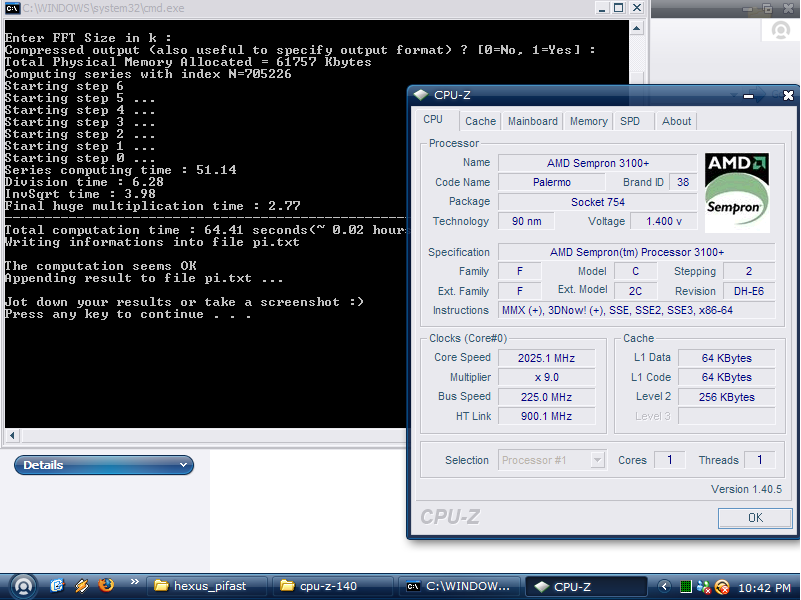Open the About tab in CPU-Z
This screenshot has width=801, height=600.
676,122
